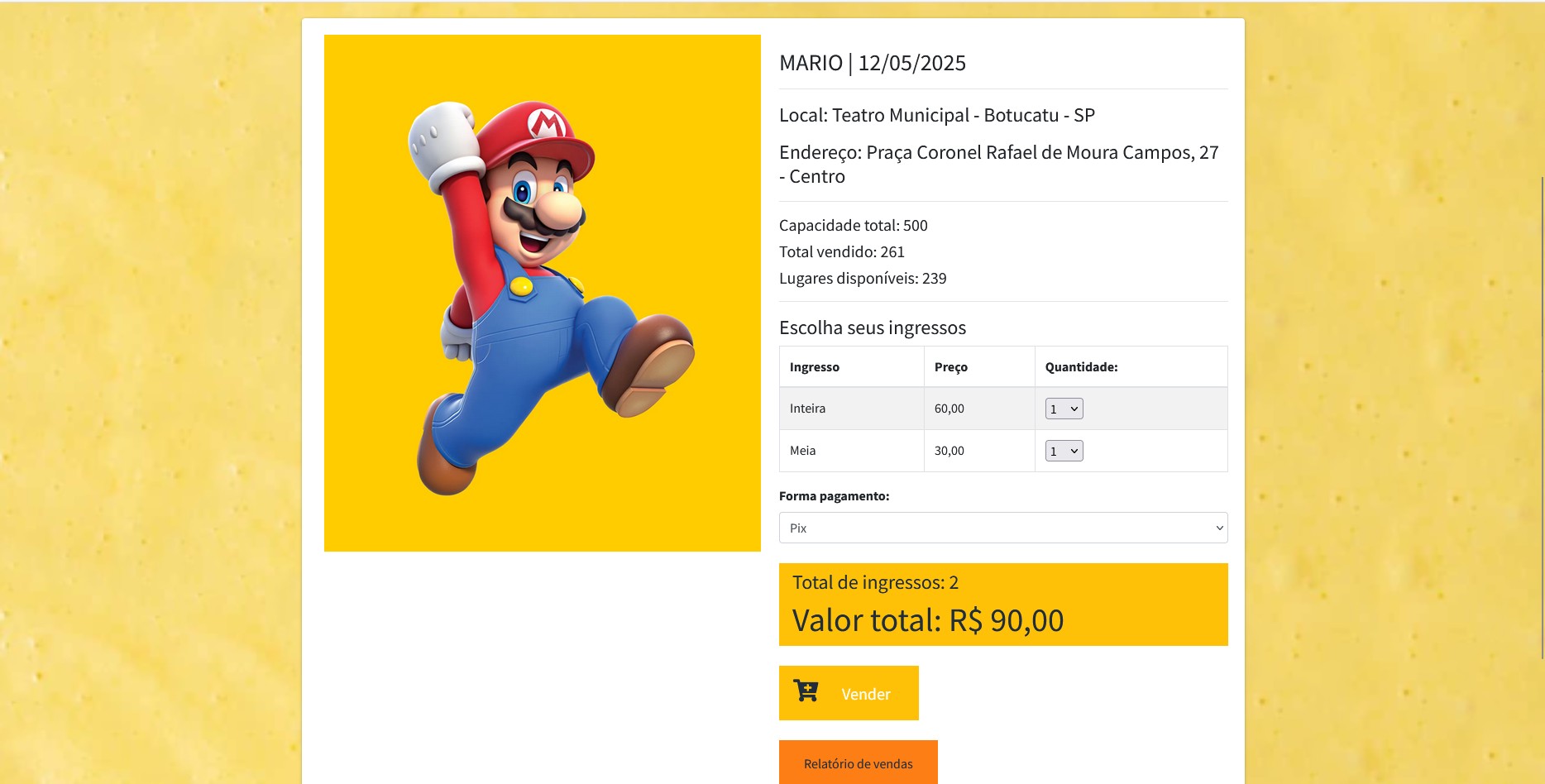Open the Meia quantity dropdown
Screen dimensions: 1545x784
pos(1064,451)
